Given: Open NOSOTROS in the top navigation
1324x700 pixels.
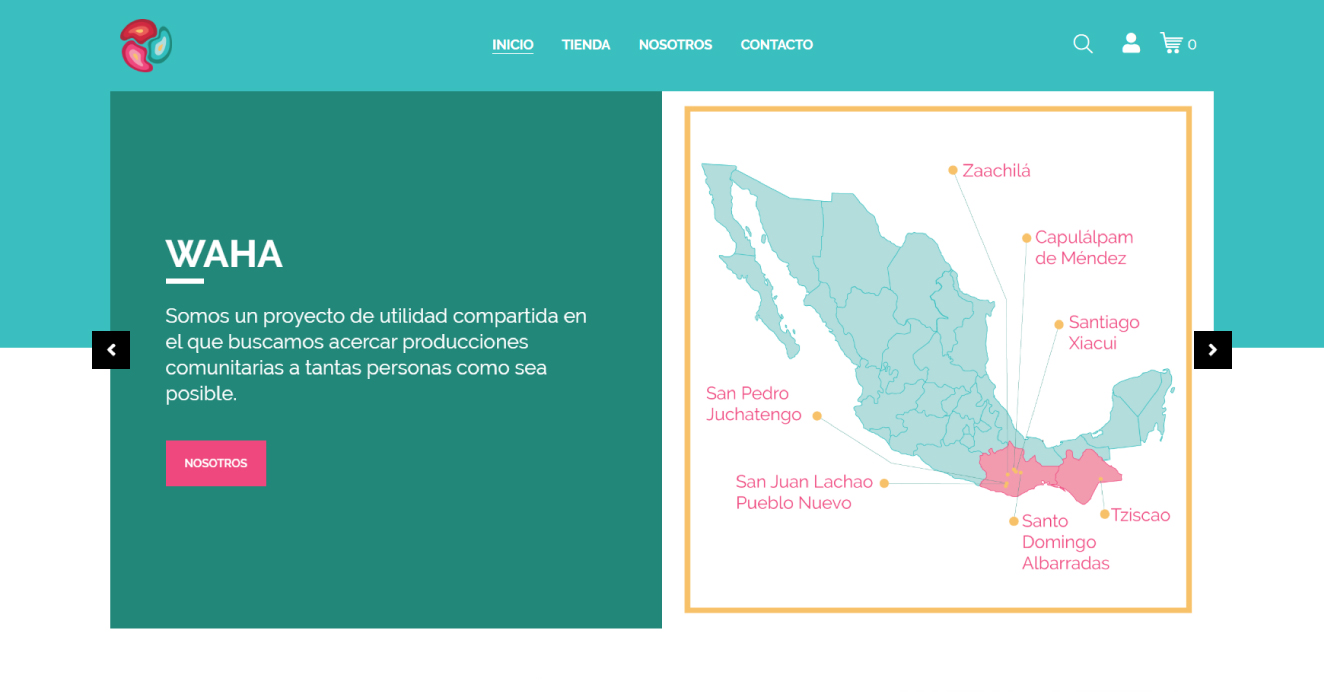Looking at the screenshot, I should click(x=675, y=45).
